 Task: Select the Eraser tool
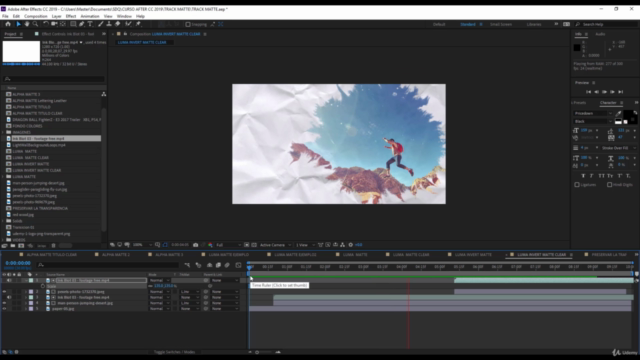[118, 24]
